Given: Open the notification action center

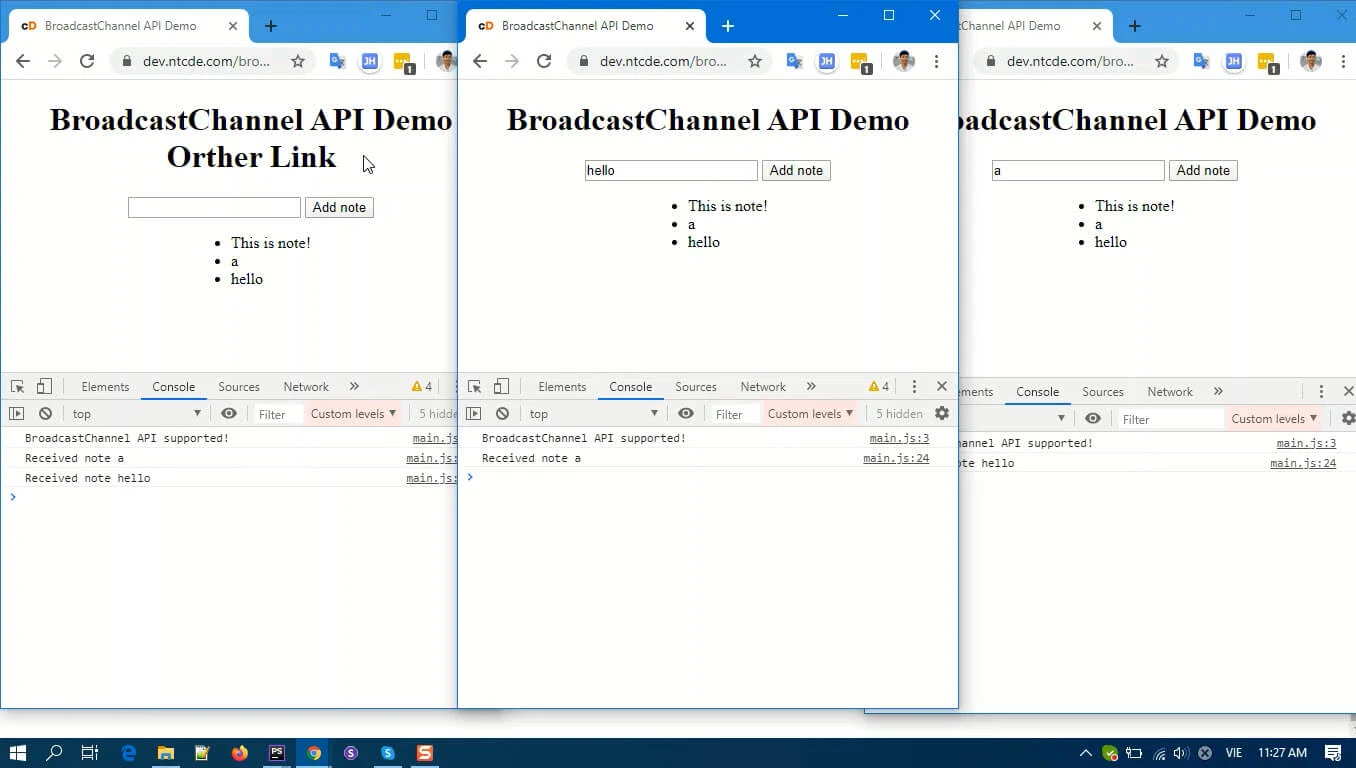Looking at the screenshot, I should [x=1333, y=753].
